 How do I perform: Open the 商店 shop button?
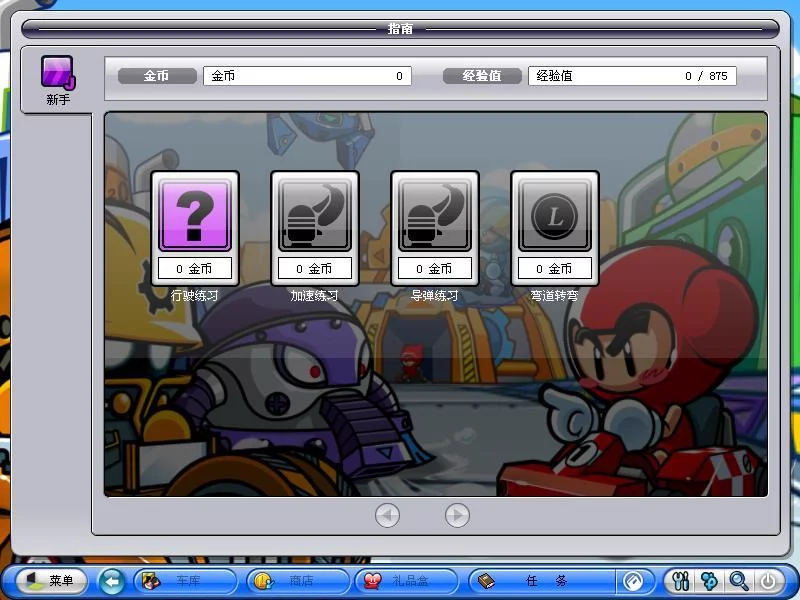[x=298, y=581]
